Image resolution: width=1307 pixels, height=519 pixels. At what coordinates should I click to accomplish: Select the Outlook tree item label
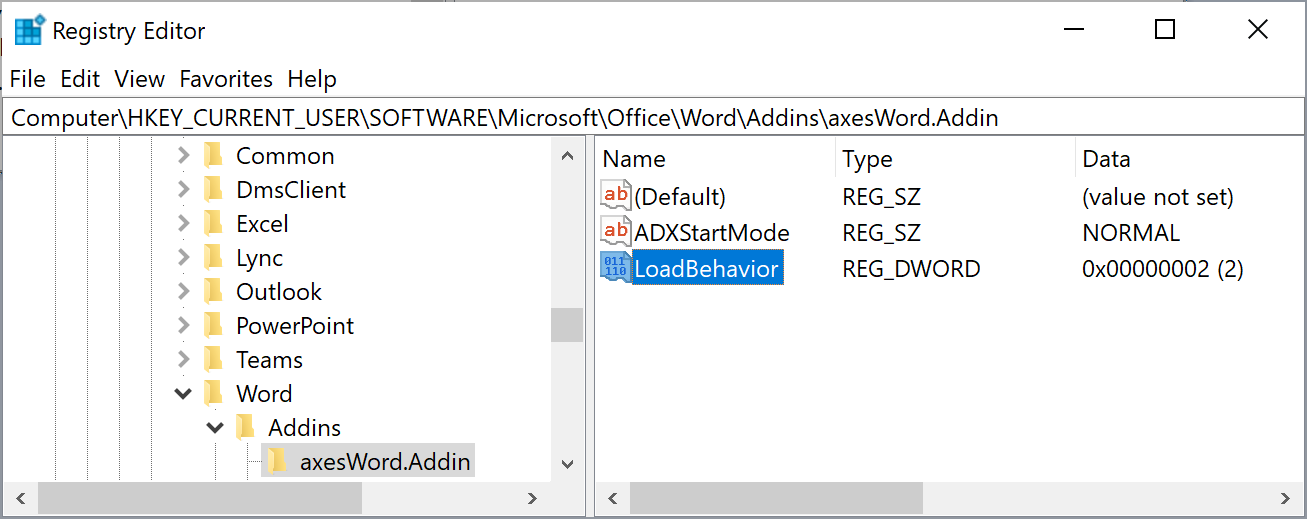point(279,292)
